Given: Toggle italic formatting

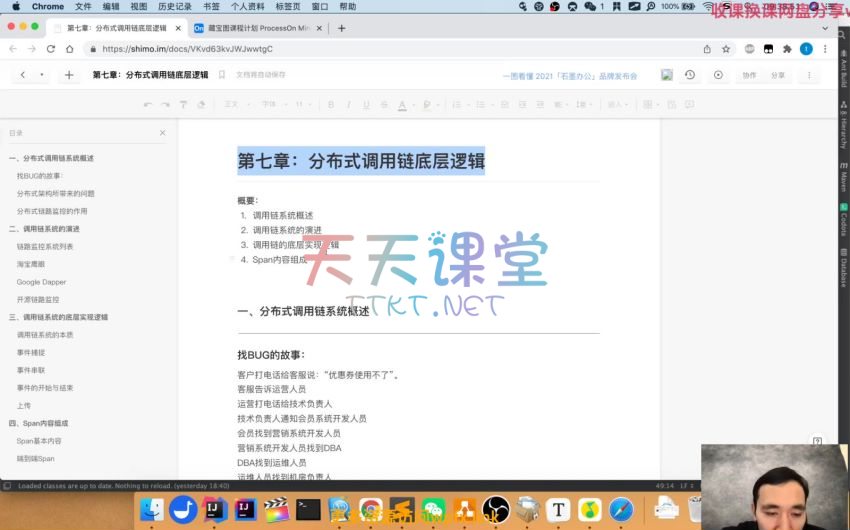Looking at the screenshot, I should 349,104.
